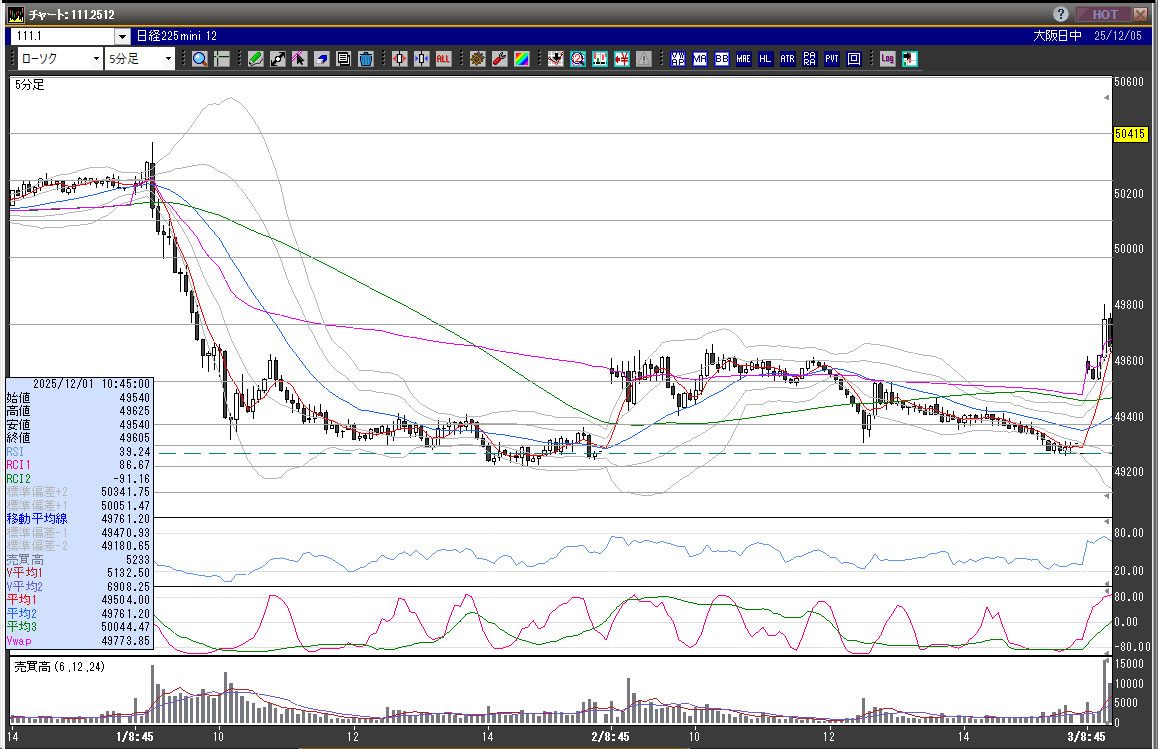The width and height of the screenshot is (1158, 749).
Task: Toggle the MA moving average indicator
Action: pyautogui.click(x=700, y=59)
